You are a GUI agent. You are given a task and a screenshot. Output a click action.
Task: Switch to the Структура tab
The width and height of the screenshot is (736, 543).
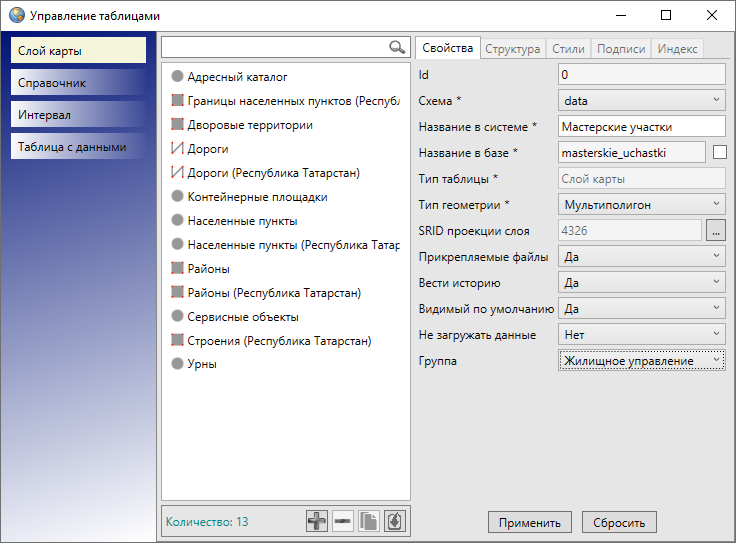coord(514,48)
